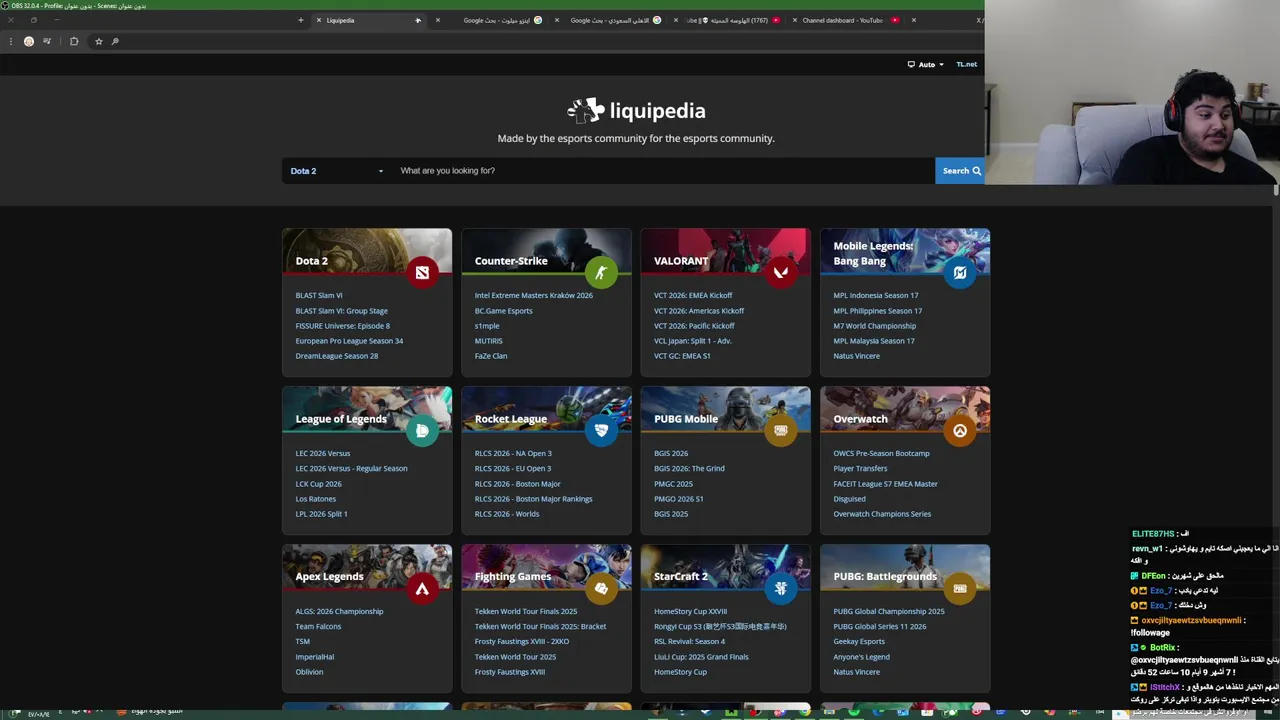This screenshot has width=1280, height=720.
Task: Open a new browser tab with plus
Action: tap(300, 20)
